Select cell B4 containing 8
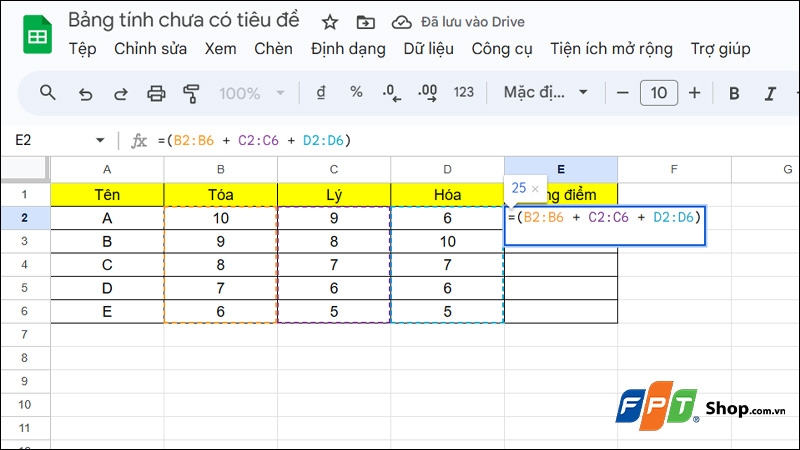This screenshot has height=450, width=800. [220, 265]
